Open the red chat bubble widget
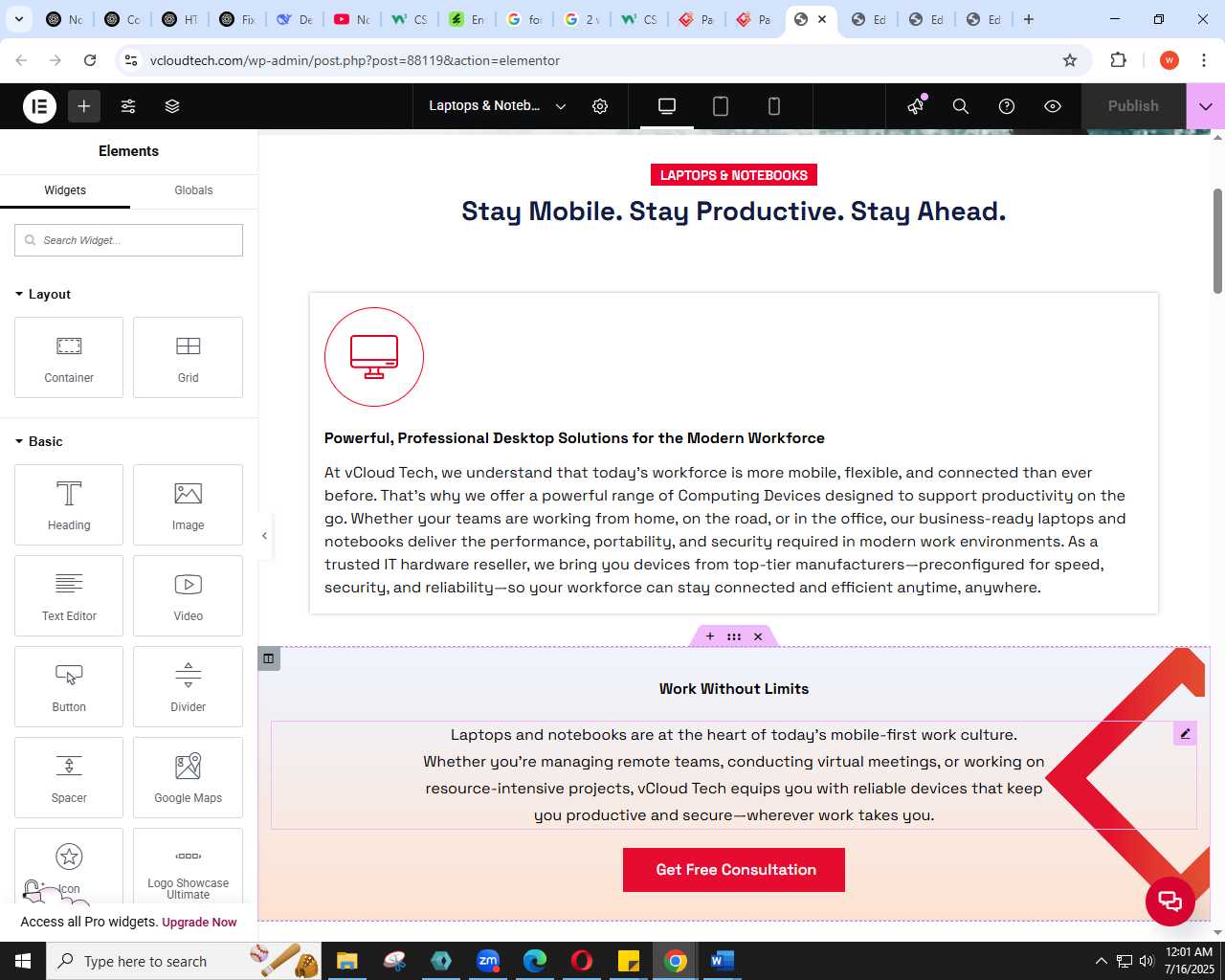1225x980 pixels. 1170,901
